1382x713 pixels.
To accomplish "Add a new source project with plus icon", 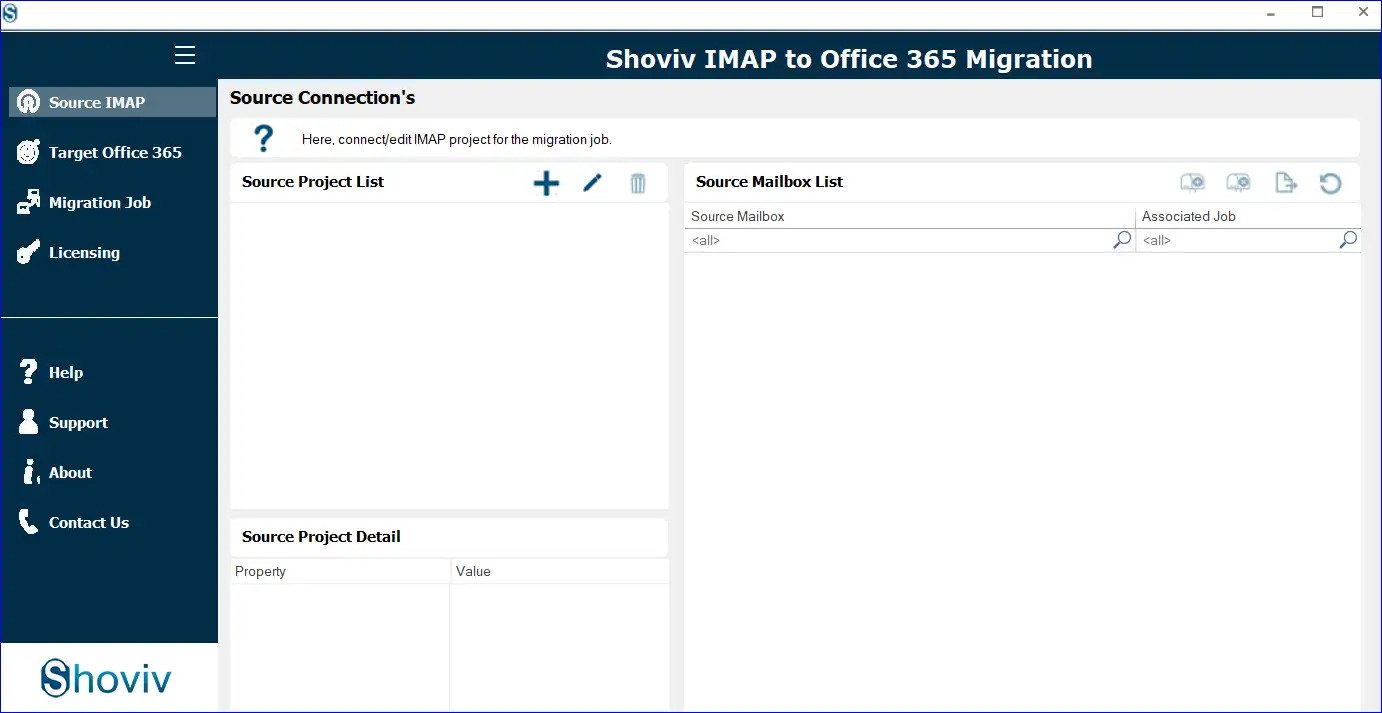I will [546, 183].
